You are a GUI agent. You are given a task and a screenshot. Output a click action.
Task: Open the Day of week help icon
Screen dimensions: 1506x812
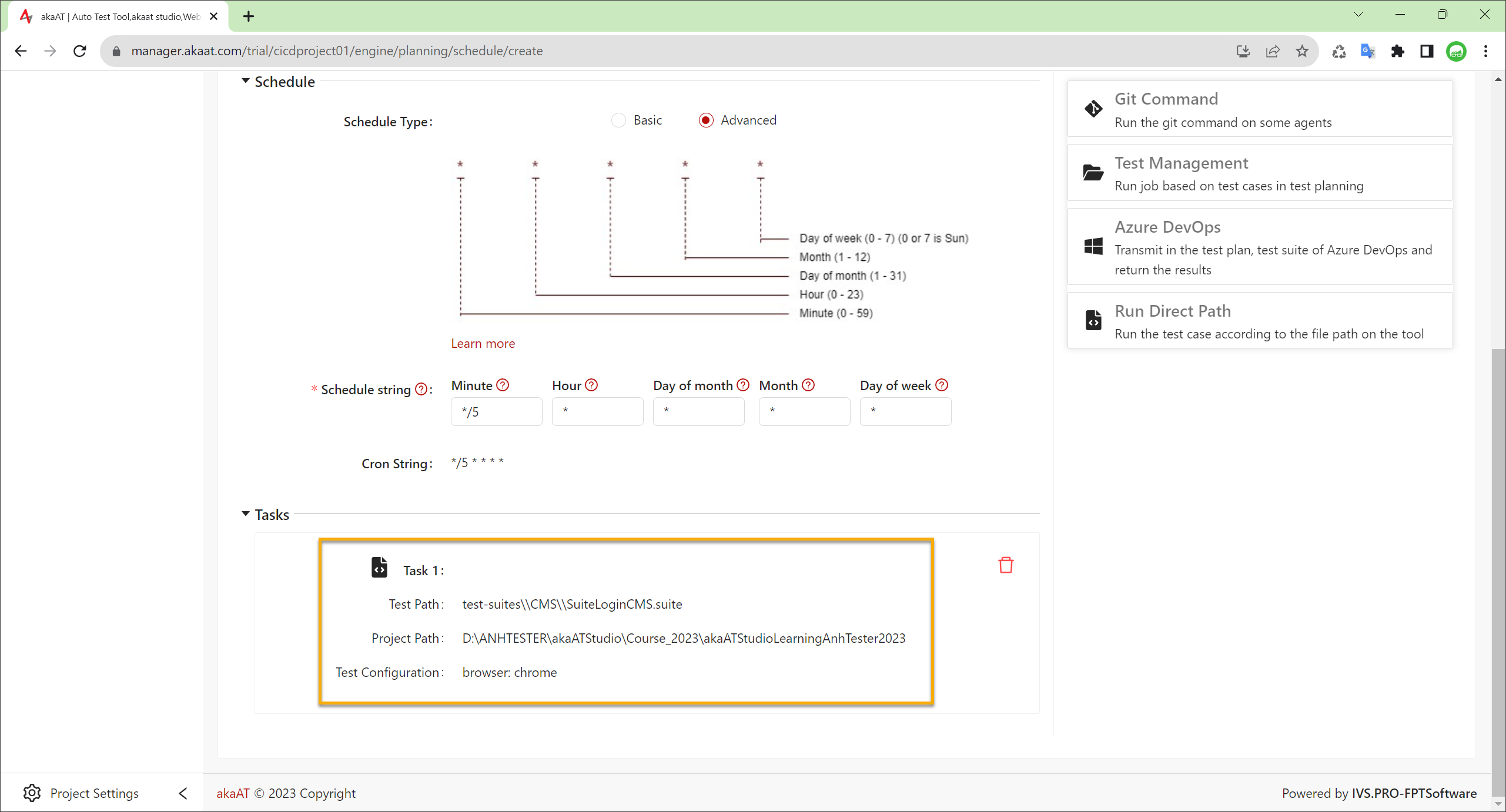point(942,385)
